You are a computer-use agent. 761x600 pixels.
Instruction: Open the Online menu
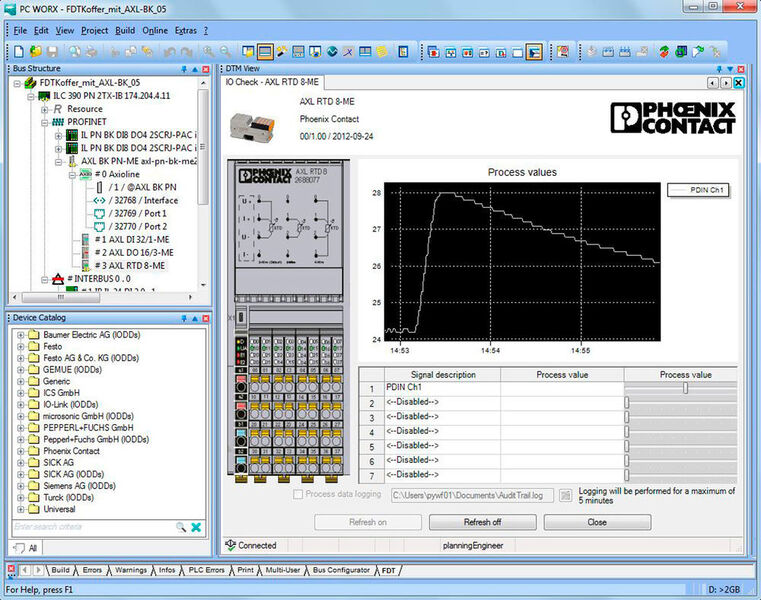point(155,31)
